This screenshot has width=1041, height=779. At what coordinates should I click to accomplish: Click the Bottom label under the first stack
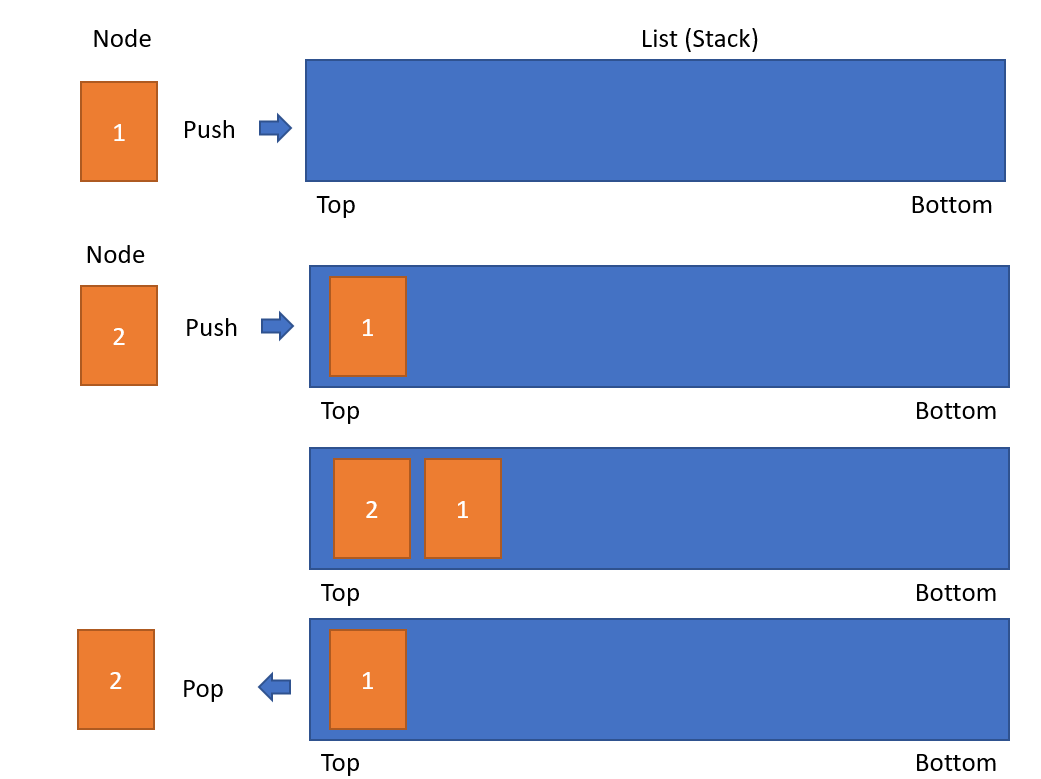(951, 205)
